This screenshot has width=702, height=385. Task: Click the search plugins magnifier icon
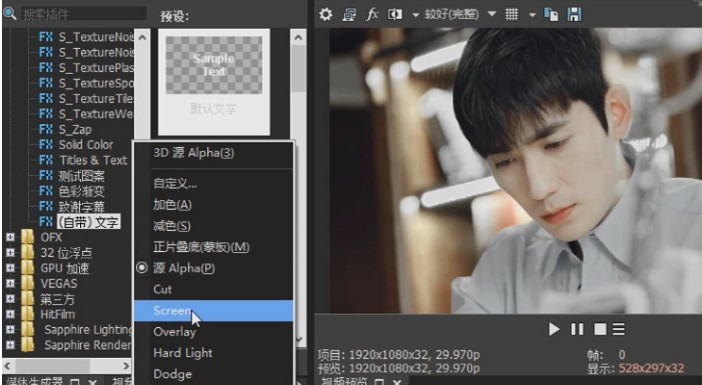coord(9,13)
